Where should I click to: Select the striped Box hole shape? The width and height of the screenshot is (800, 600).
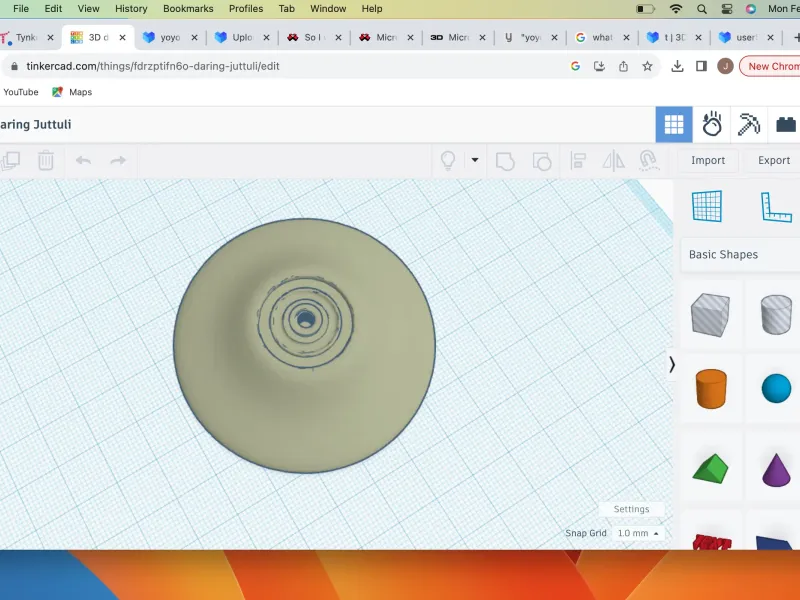(710, 315)
